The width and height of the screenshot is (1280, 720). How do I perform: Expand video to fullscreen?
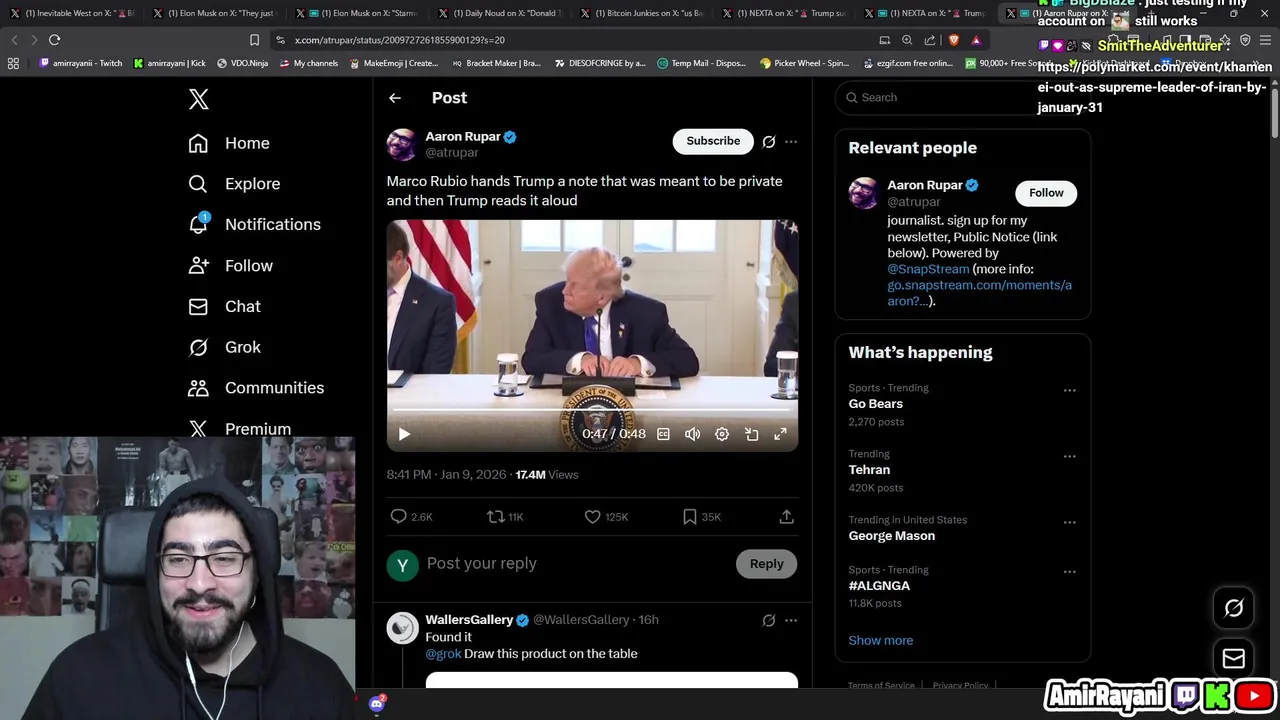pyautogui.click(x=780, y=434)
